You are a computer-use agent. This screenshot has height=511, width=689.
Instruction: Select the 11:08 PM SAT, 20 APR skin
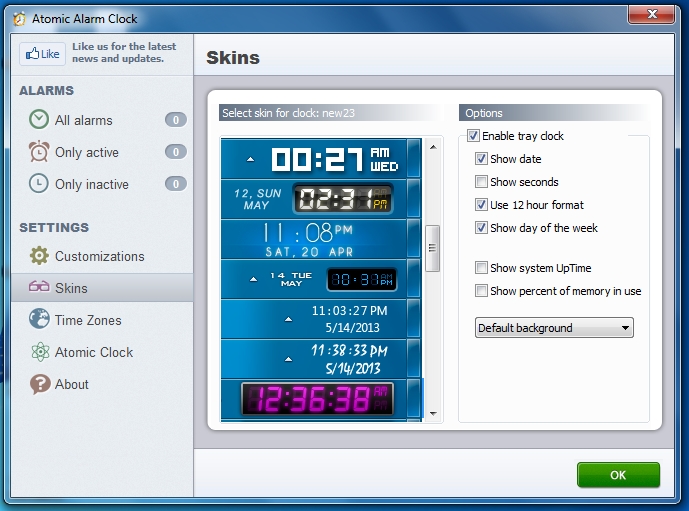point(321,239)
